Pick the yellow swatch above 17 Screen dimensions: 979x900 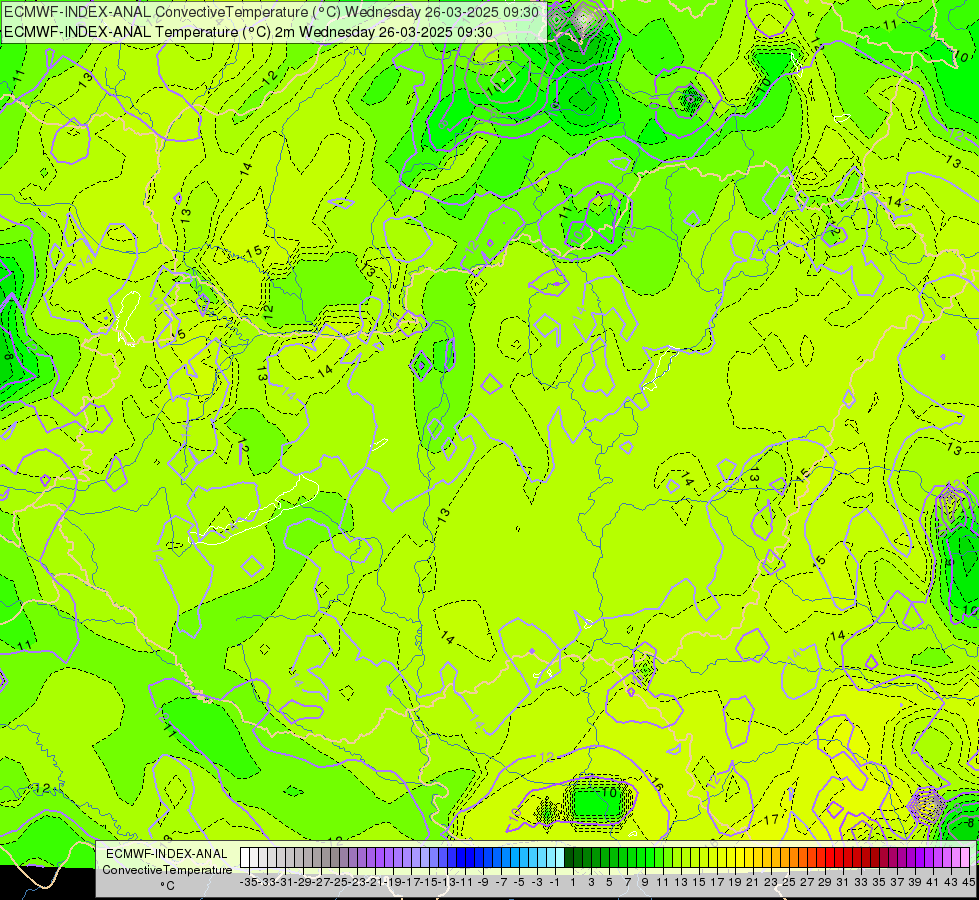pos(713,857)
